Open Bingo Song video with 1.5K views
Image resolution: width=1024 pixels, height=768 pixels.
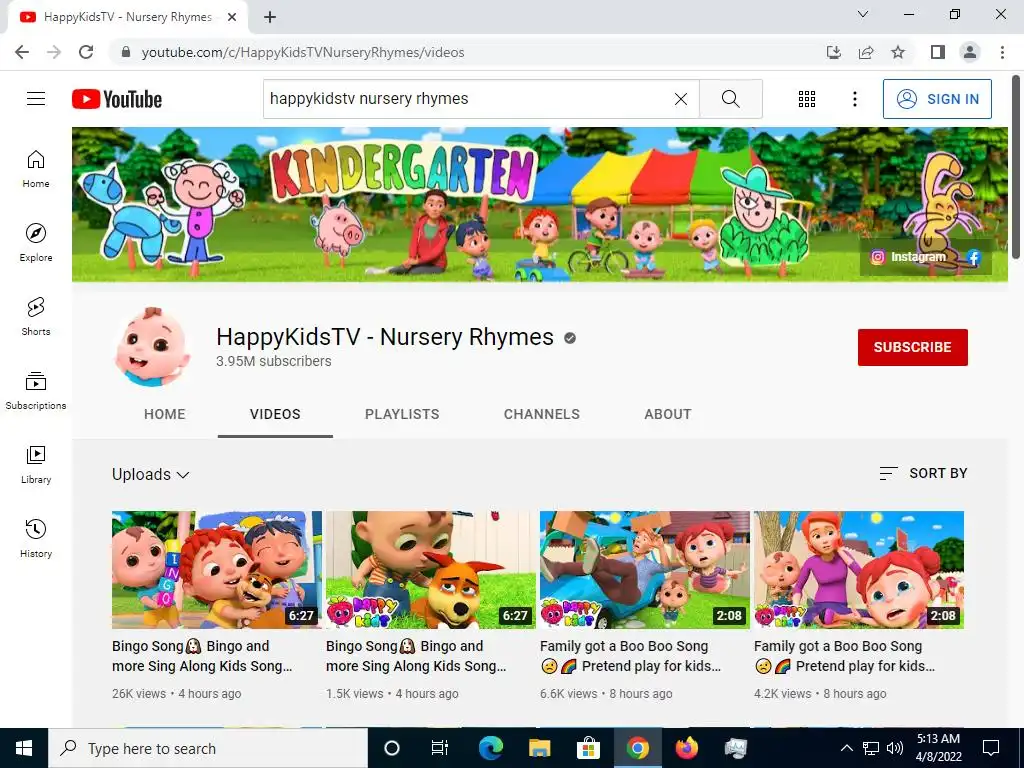[416, 656]
